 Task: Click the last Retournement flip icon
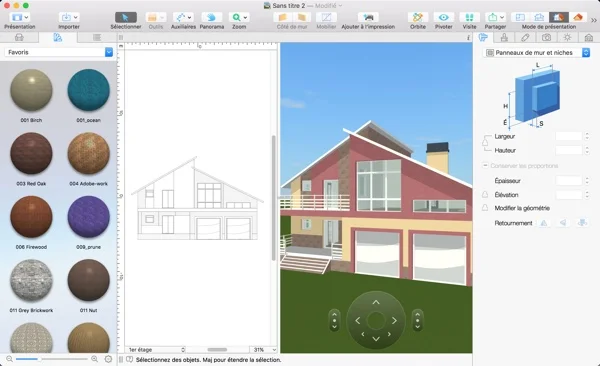pyautogui.click(x=582, y=223)
